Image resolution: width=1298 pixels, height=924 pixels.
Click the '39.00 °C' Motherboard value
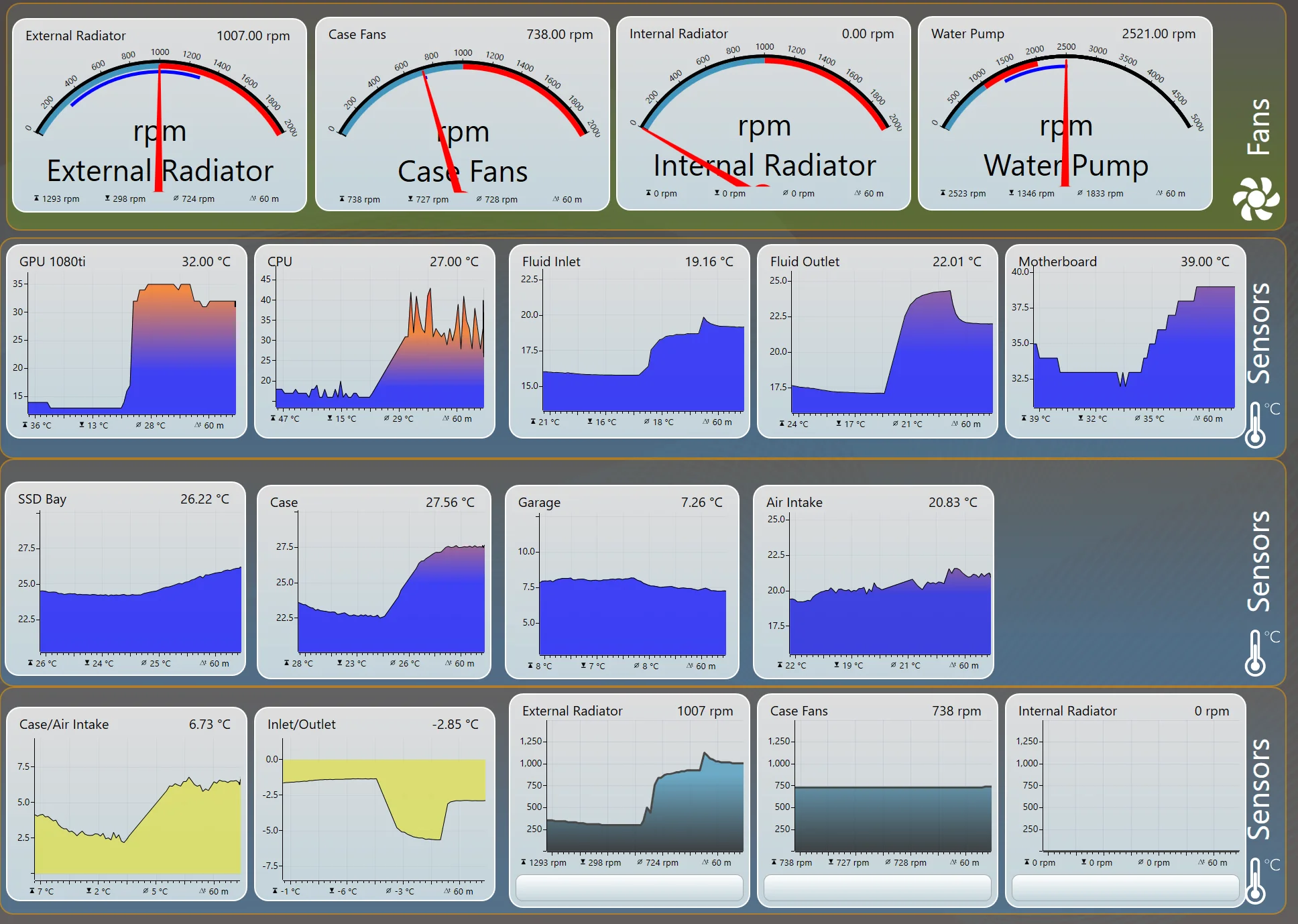(1205, 262)
